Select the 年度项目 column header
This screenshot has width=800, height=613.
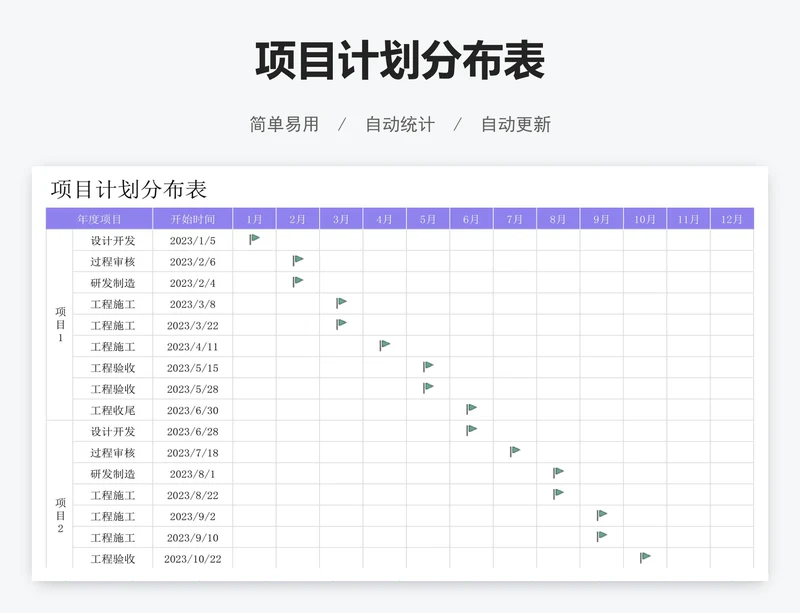(99, 219)
